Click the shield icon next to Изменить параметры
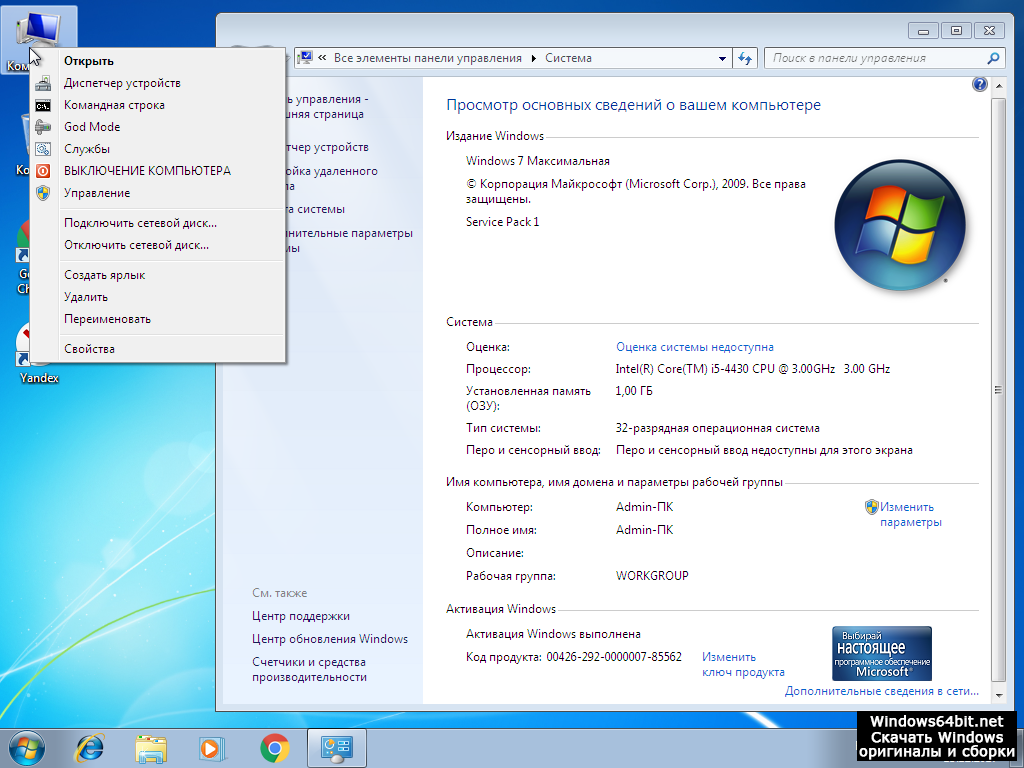 point(871,507)
